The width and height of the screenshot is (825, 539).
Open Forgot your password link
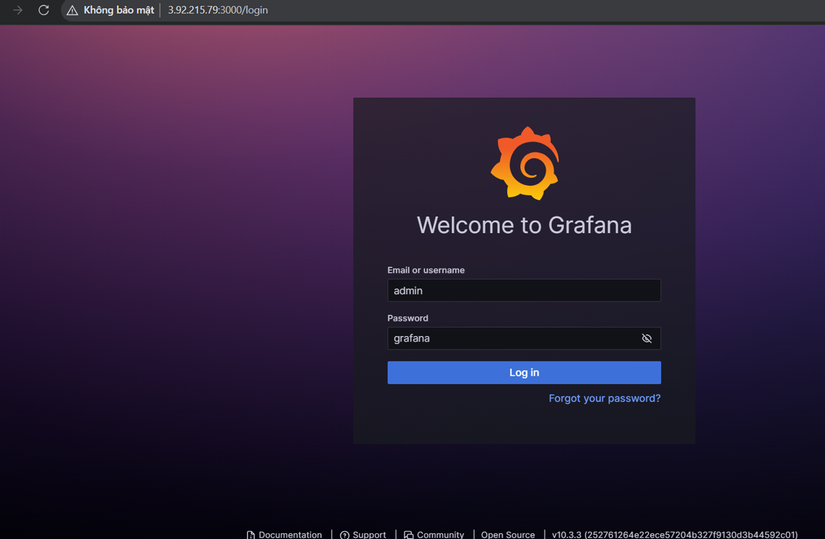pos(605,398)
